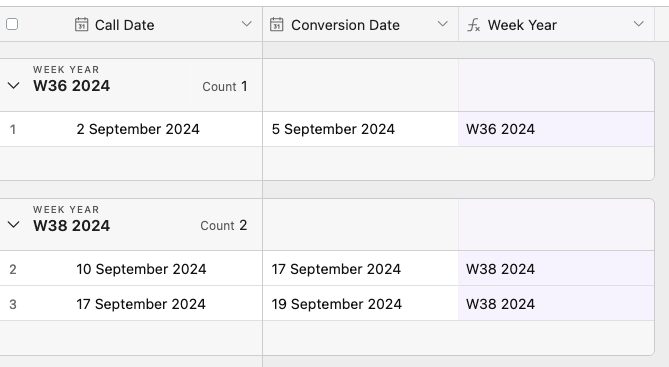
Task: Select the 5 September 2024 conversion date cell
Action: click(361, 129)
